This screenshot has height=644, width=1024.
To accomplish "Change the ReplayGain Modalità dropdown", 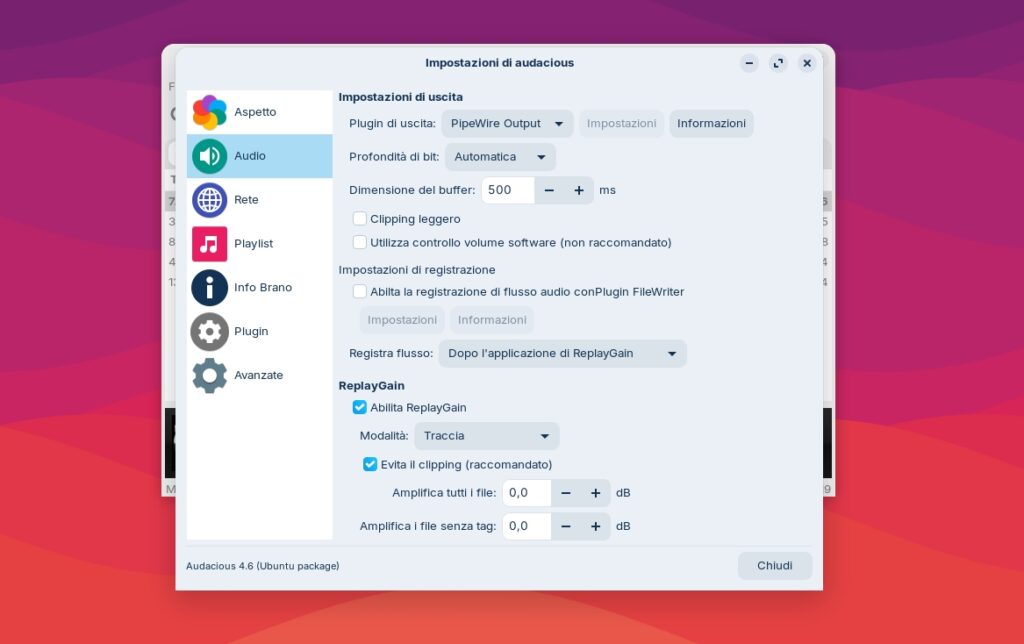I will [x=487, y=436].
